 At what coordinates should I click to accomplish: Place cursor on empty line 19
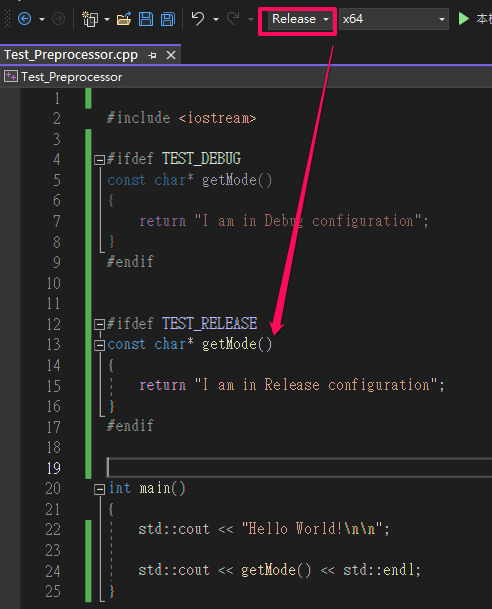pyautogui.click(x=299, y=468)
